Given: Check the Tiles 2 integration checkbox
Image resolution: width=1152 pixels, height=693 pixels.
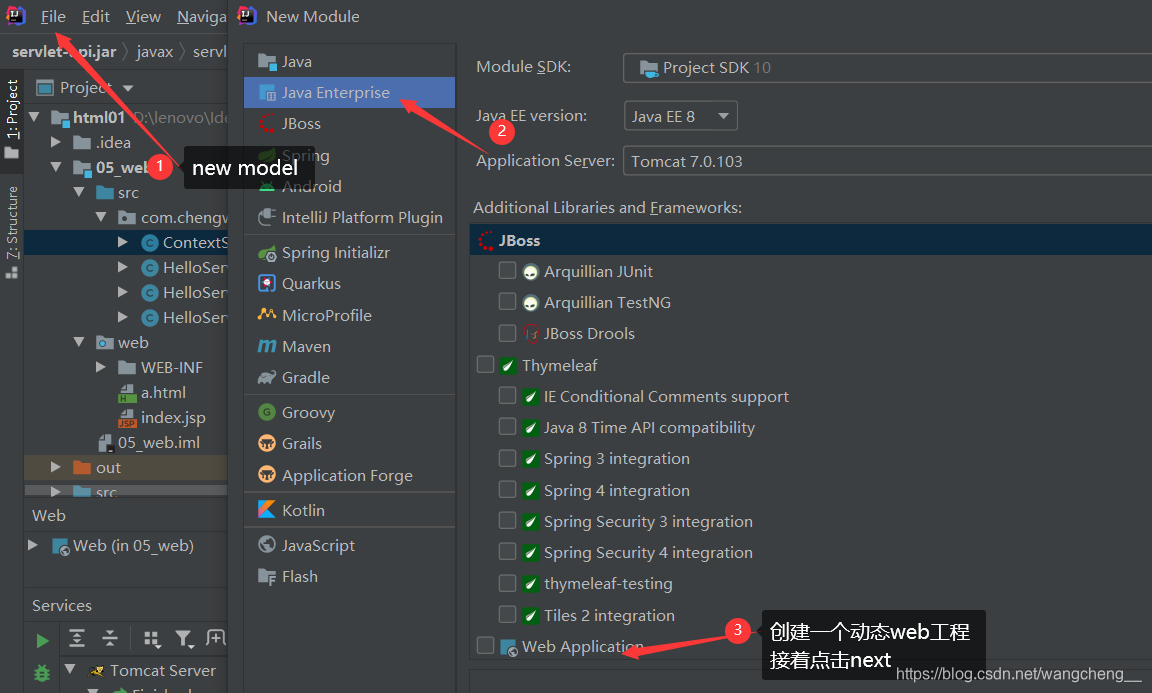Looking at the screenshot, I should point(507,614).
